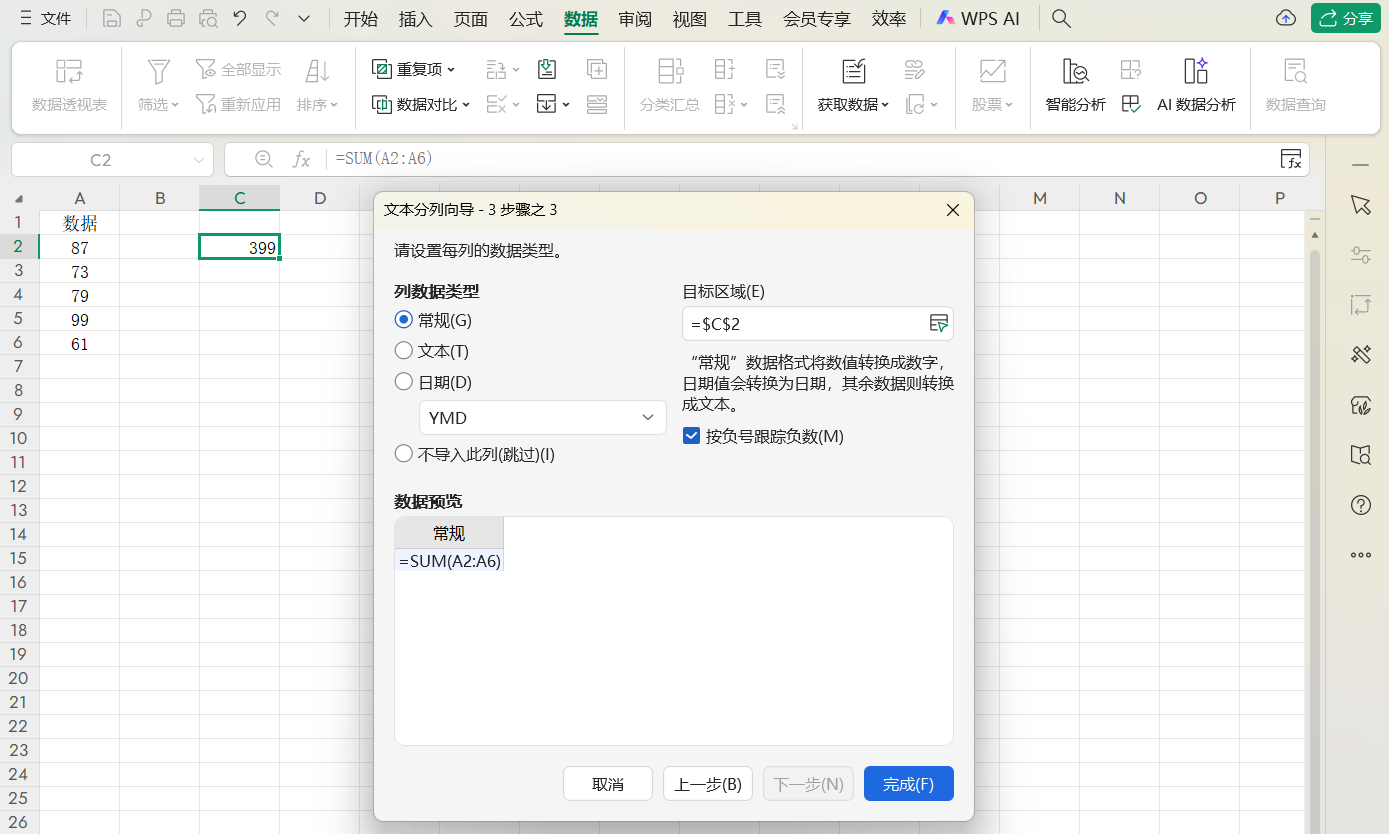The width and height of the screenshot is (1389, 834).
Task: Click the WPS AI icon in title bar
Action: (x=944, y=17)
